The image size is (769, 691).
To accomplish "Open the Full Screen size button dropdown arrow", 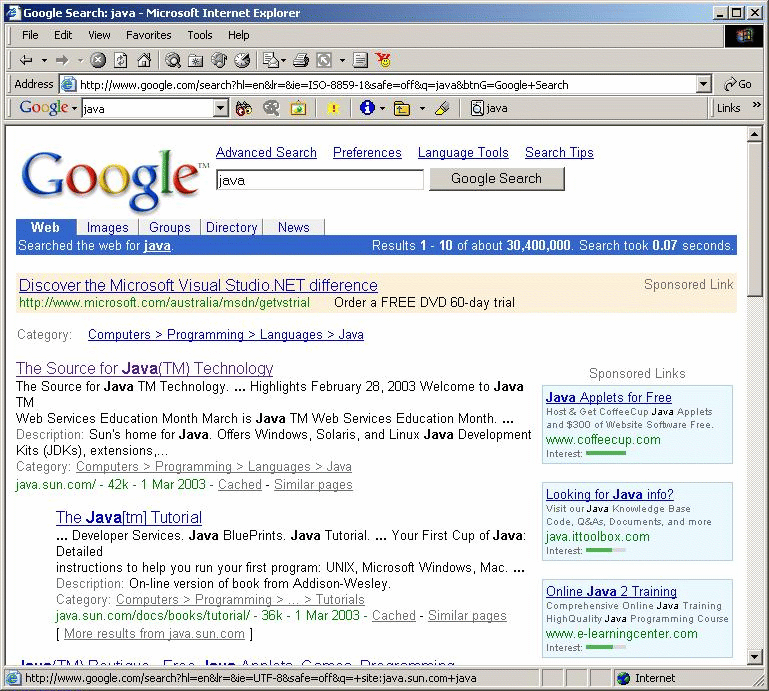I will [x=342, y=60].
